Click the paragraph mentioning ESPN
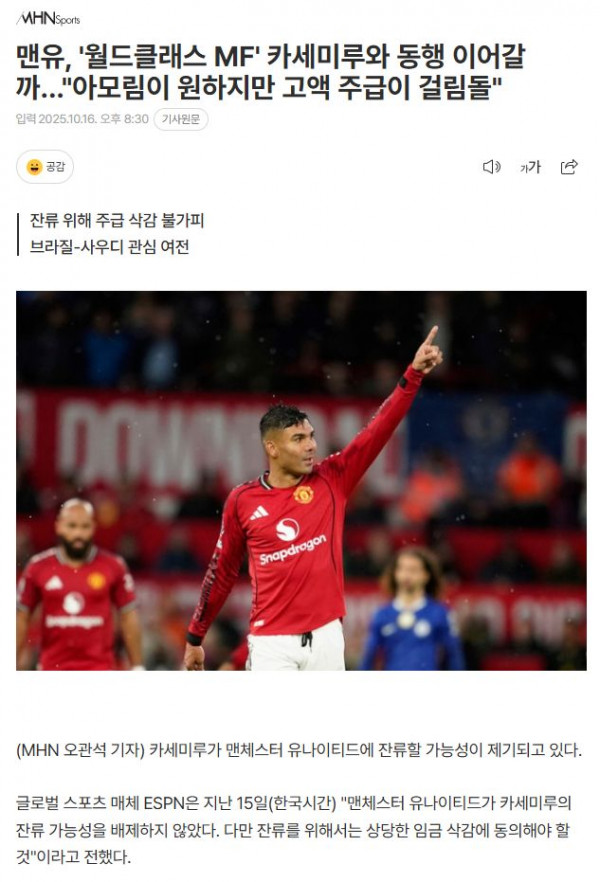This screenshot has width=600, height=882. (294, 830)
